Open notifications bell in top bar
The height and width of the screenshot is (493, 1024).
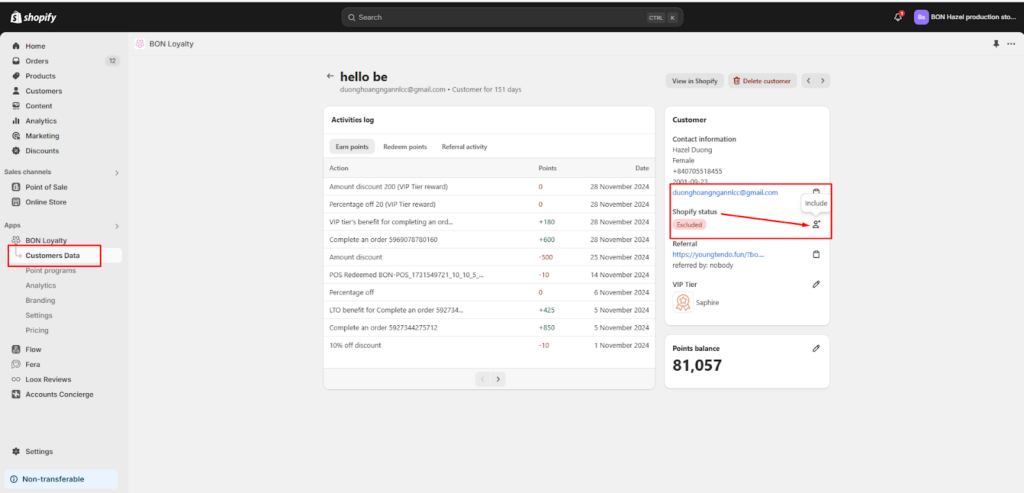click(x=897, y=17)
